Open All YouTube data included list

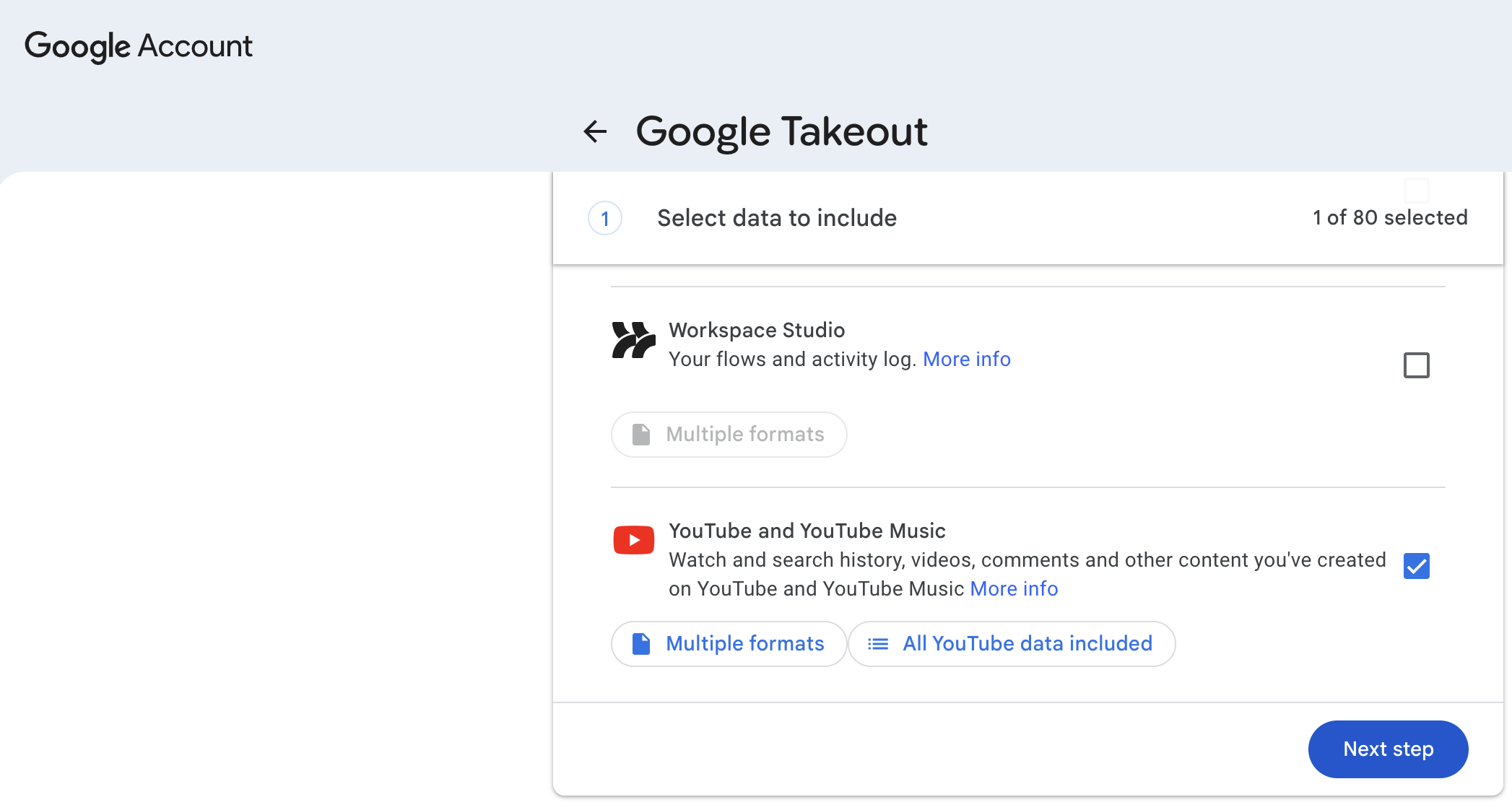pos(1012,644)
